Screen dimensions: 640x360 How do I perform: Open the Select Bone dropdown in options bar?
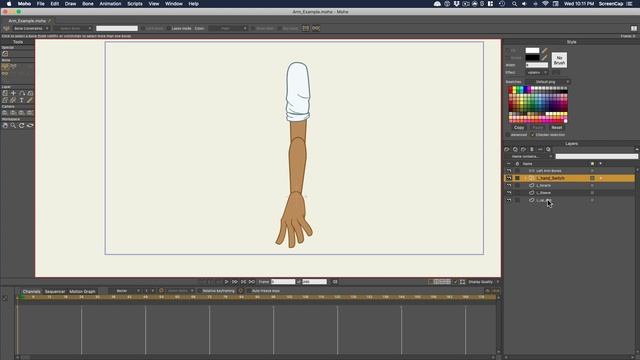pyautogui.click(x=73, y=28)
